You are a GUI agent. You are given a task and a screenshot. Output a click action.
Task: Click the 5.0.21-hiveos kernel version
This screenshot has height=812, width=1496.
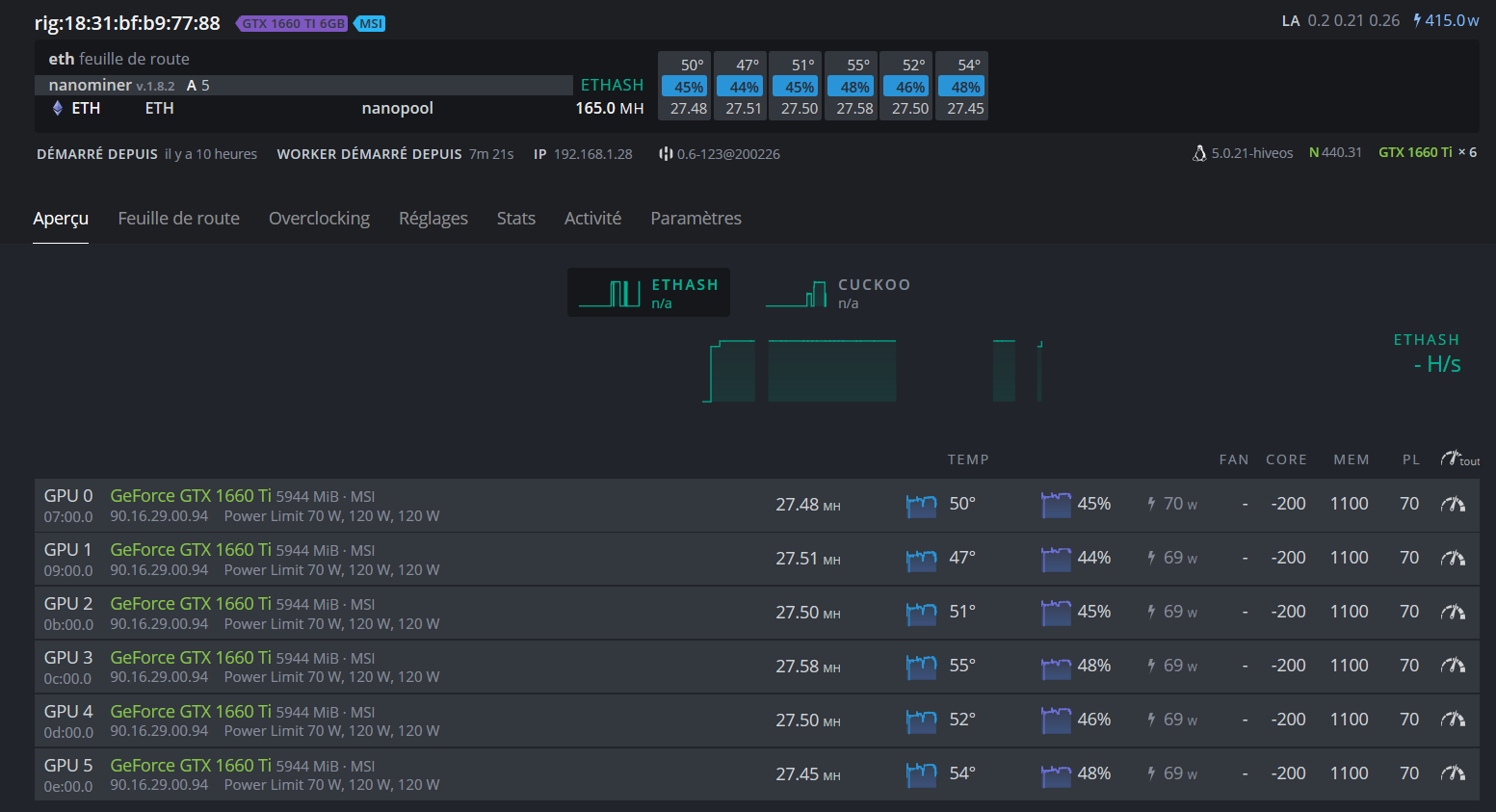1252,153
